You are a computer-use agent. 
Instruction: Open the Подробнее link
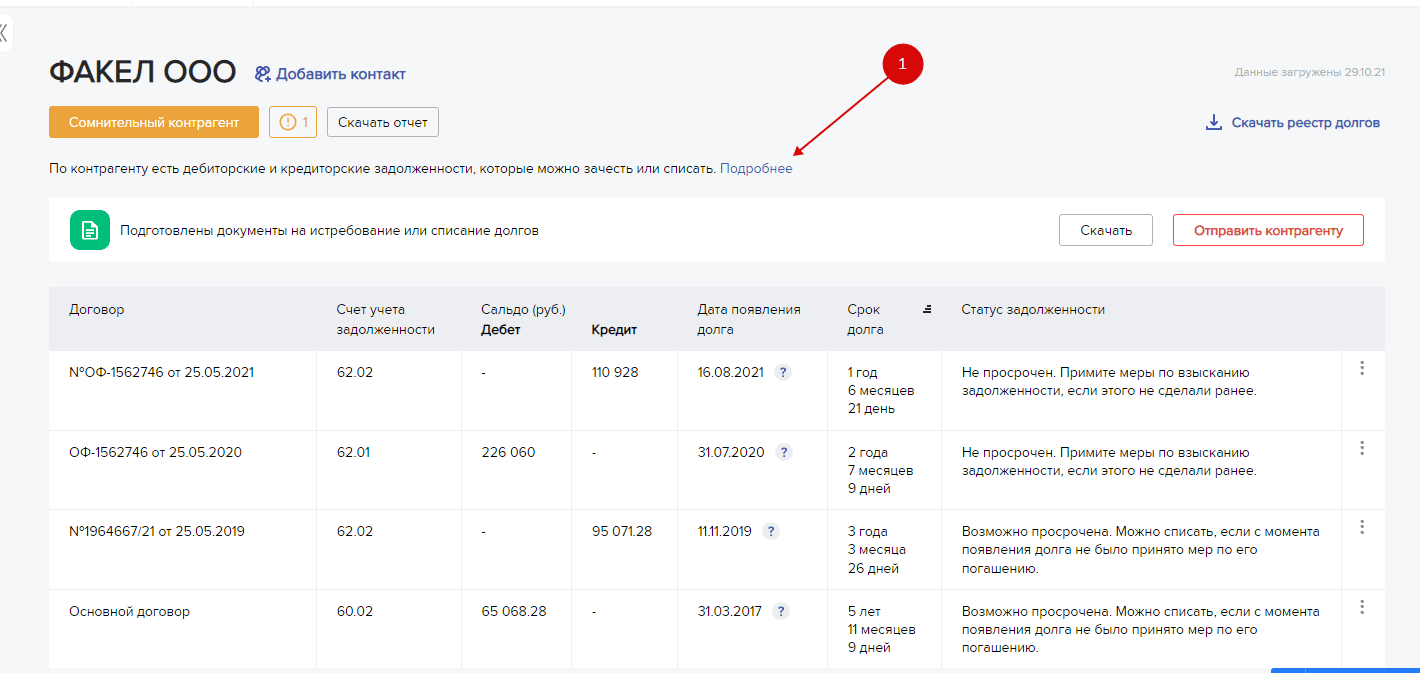click(x=756, y=169)
